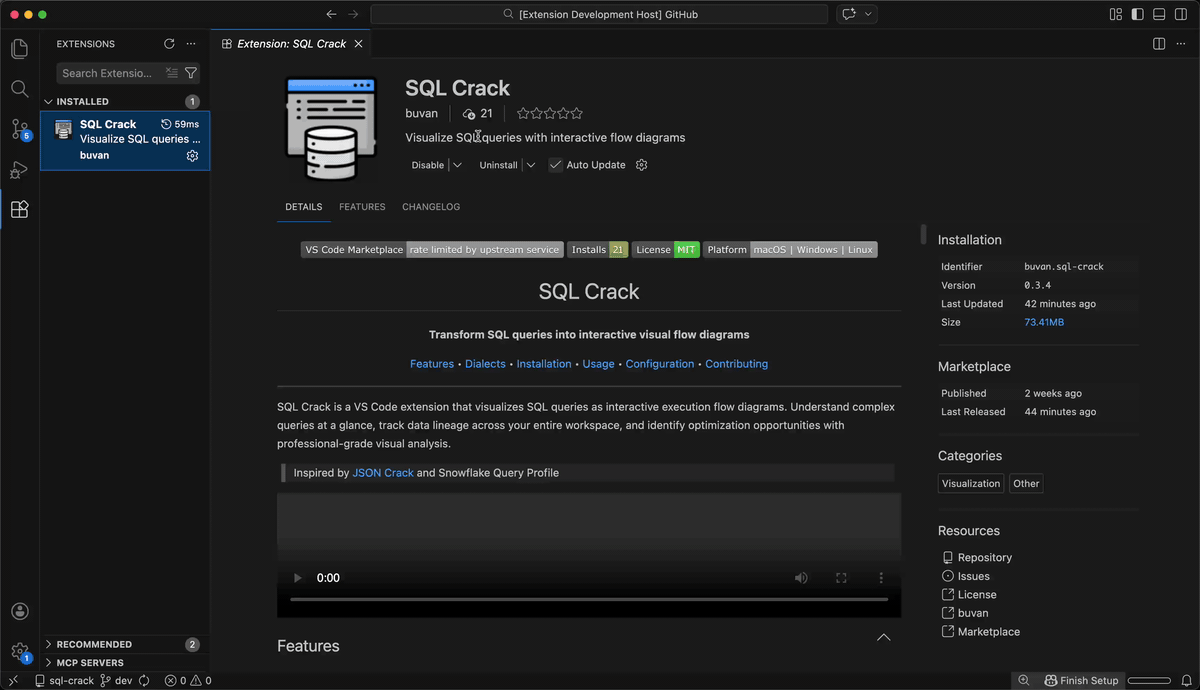This screenshot has width=1200, height=690.
Task: Clear extensions search results icon
Action: coord(172,73)
